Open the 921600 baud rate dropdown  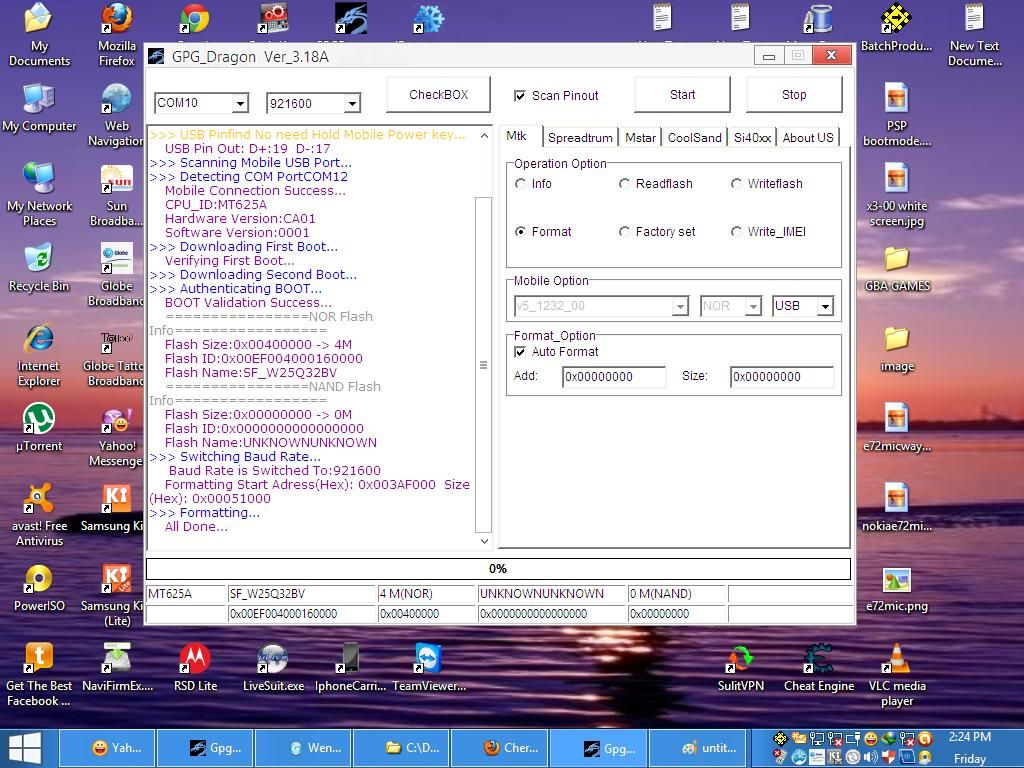(352, 103)
